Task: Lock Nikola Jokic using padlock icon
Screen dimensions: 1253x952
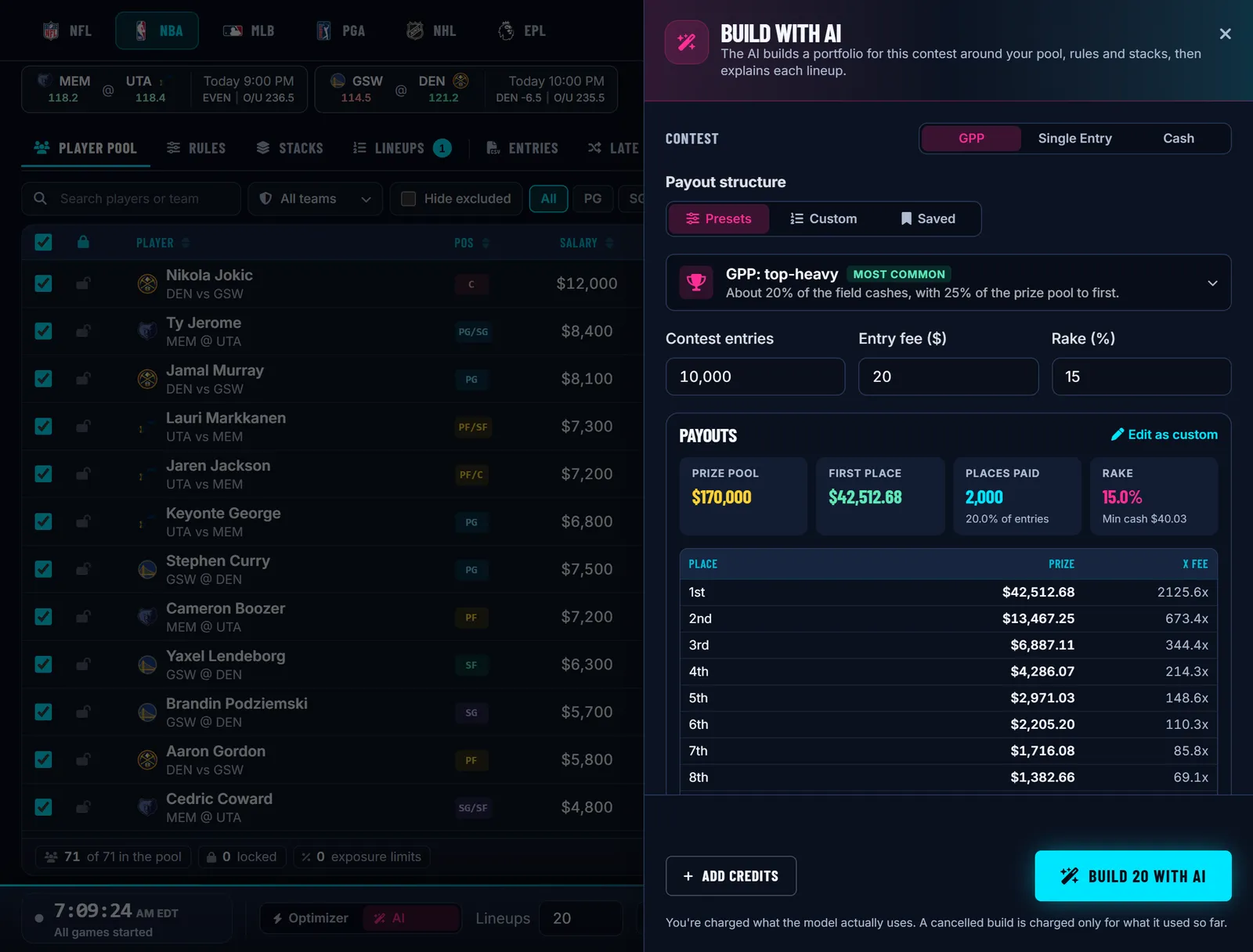Action: pos(83,283)
